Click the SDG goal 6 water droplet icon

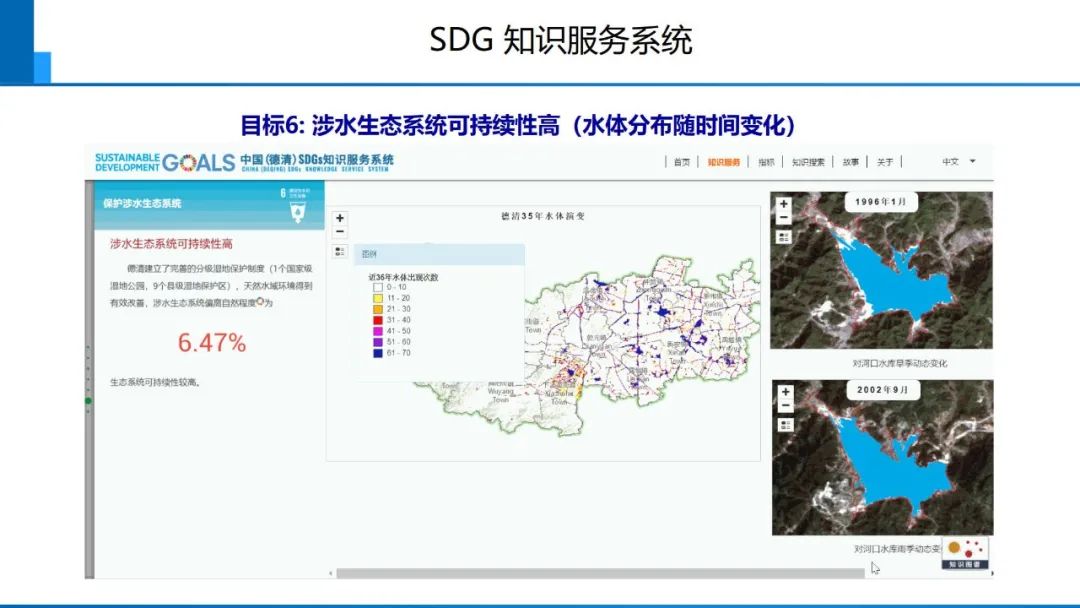(x=295, y=212)
